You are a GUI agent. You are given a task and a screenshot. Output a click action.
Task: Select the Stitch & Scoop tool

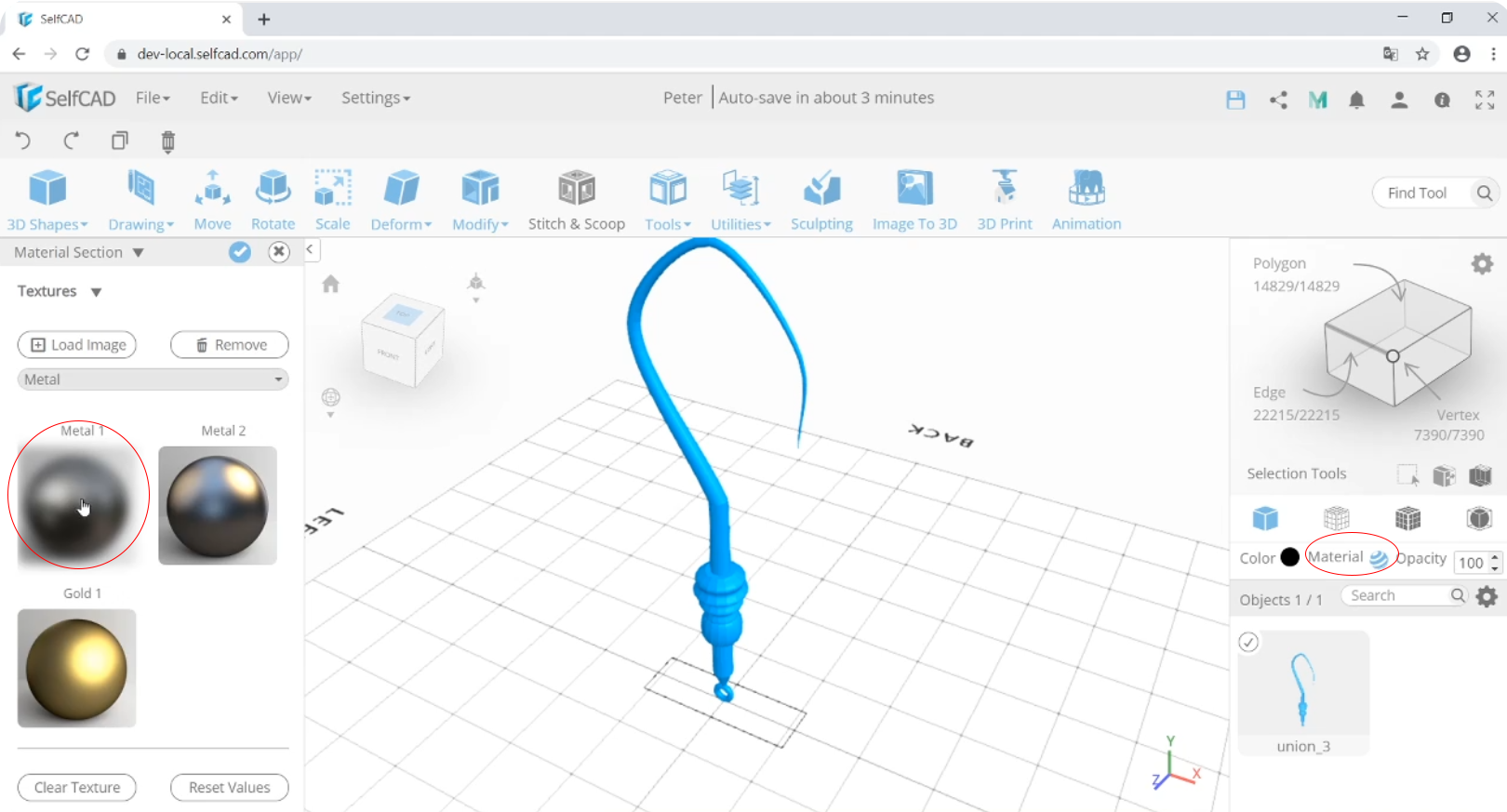(577, 200)
